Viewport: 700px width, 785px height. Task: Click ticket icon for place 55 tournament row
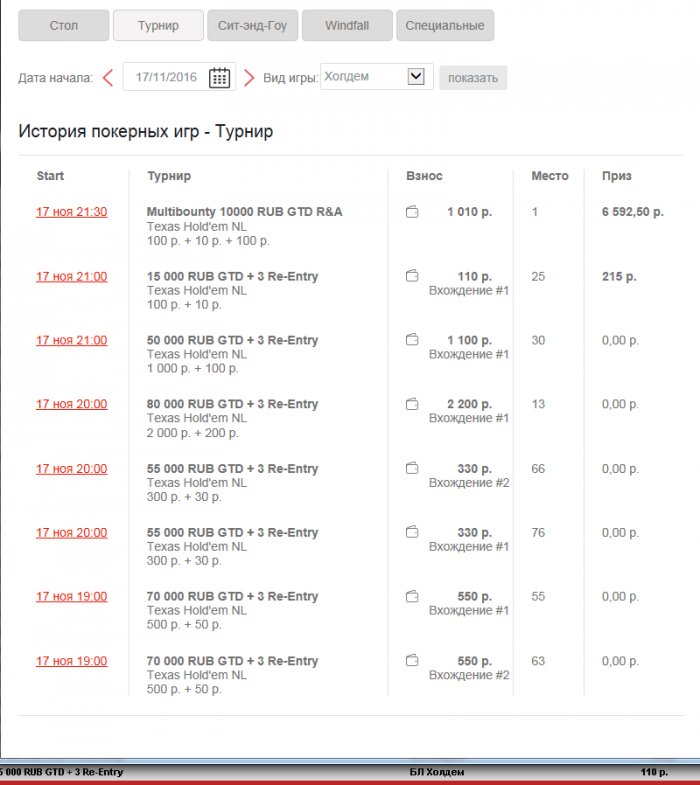pyautogui.click(x=412, y=596)
